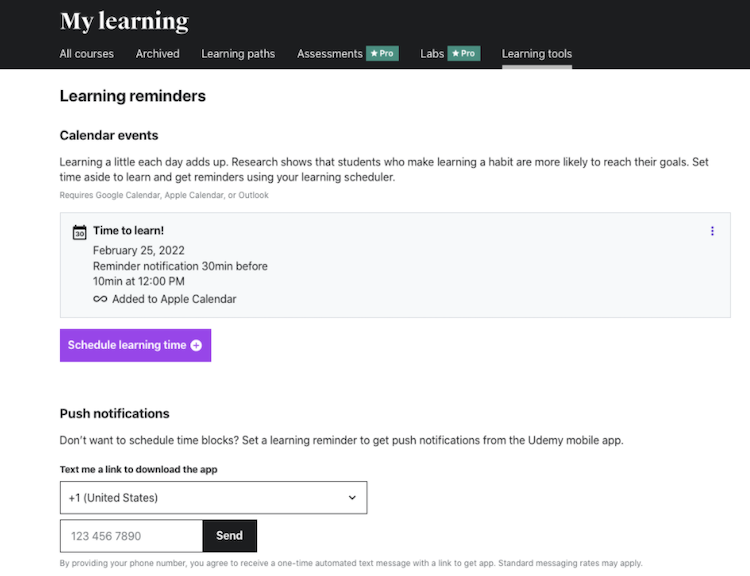
Task: Click the Added to Apple Calendar text
Action: coord(174,299)
